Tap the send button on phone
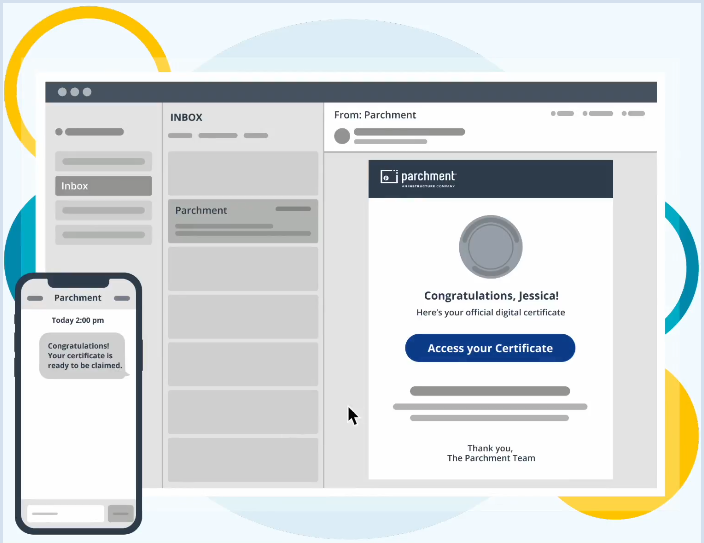Viewport: 704px width, 543px height. (121, 513)
